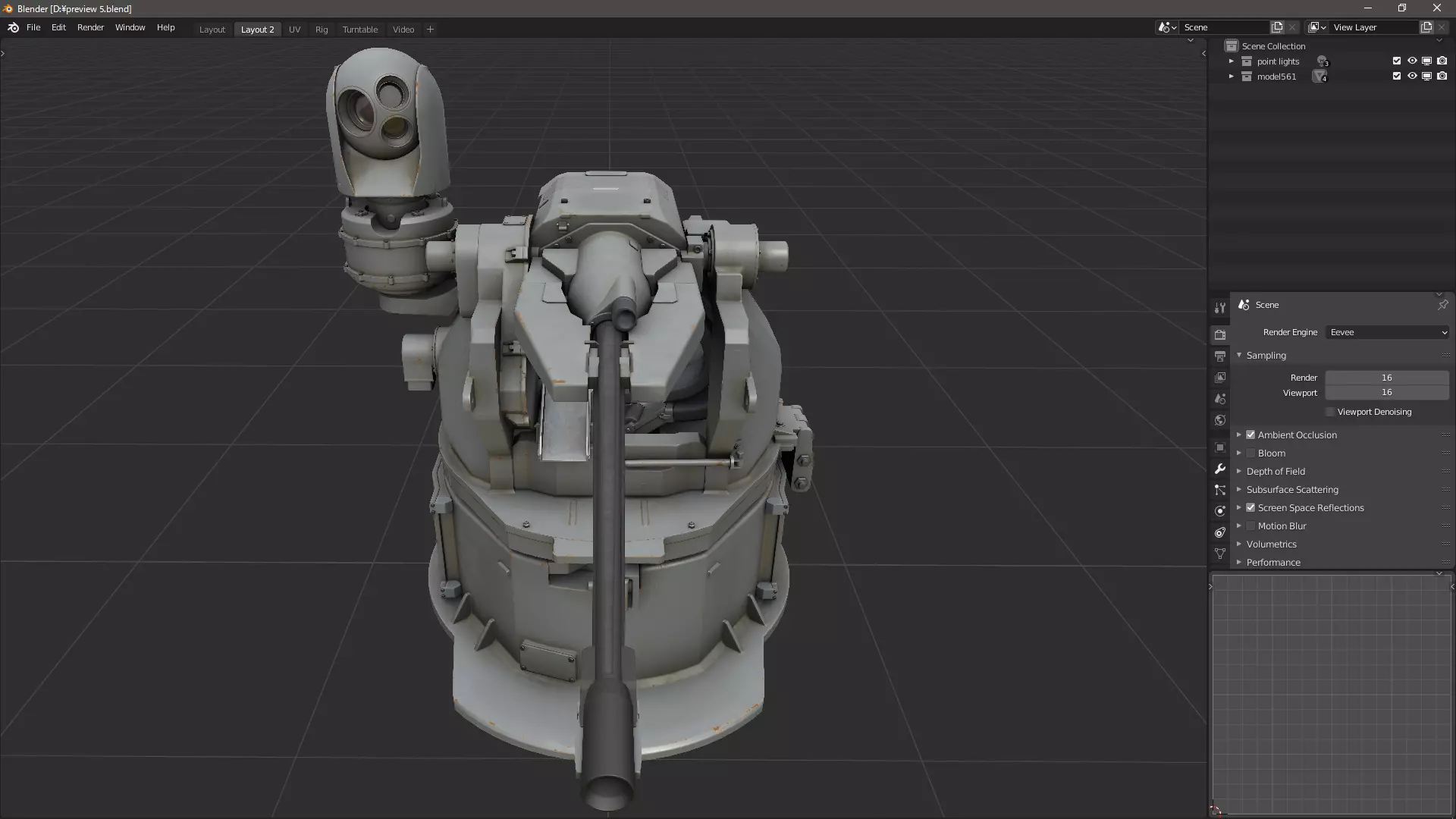
Task: Open the Object Constraints tab
Action: point(1219,532)
